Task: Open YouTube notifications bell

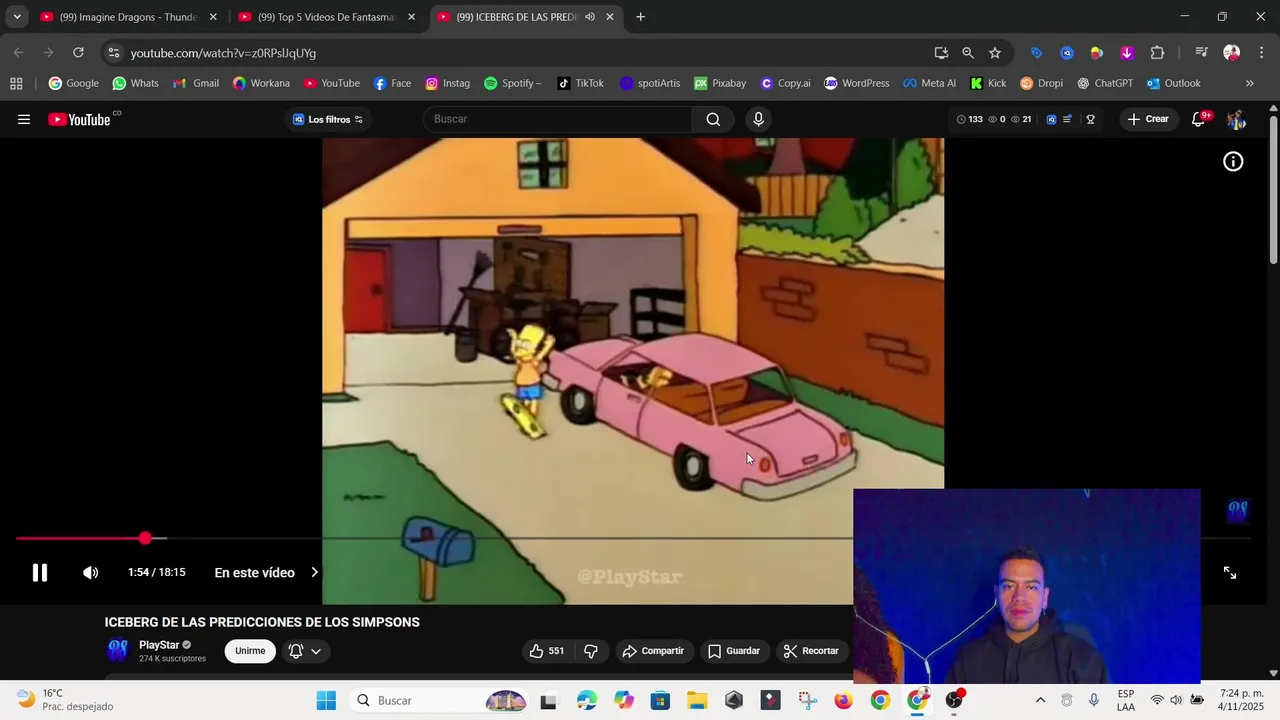Action: click(1198, 119)
